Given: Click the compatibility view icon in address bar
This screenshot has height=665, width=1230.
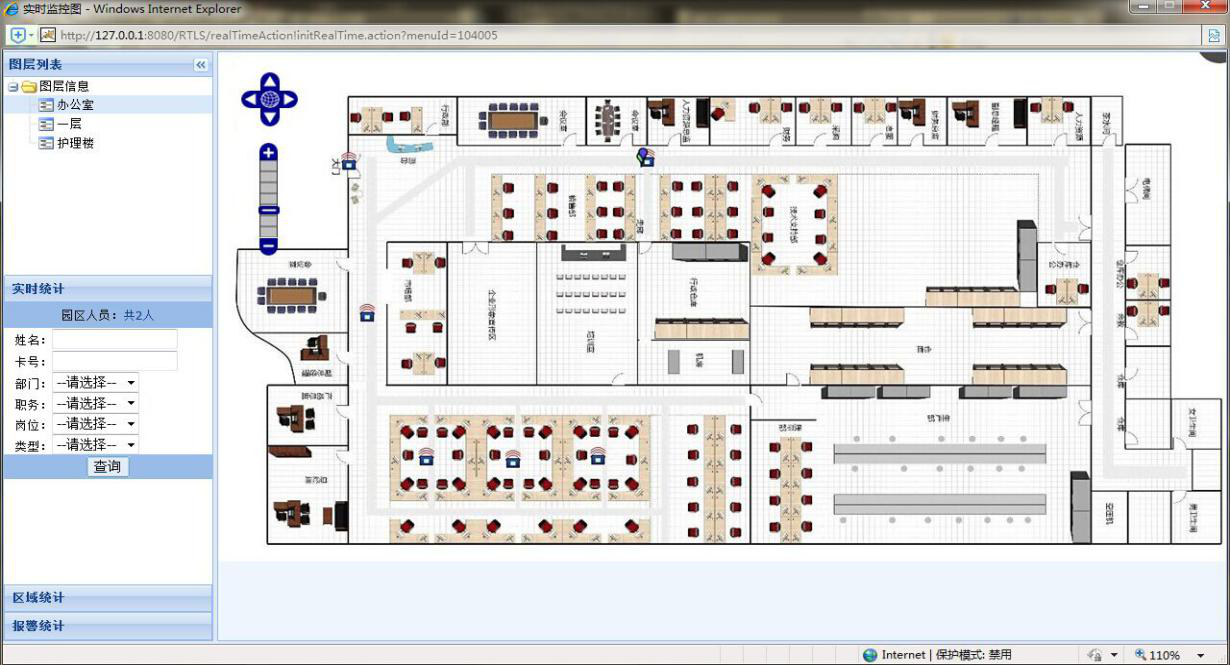Looking at the screenshot, I should [1213, 35].
